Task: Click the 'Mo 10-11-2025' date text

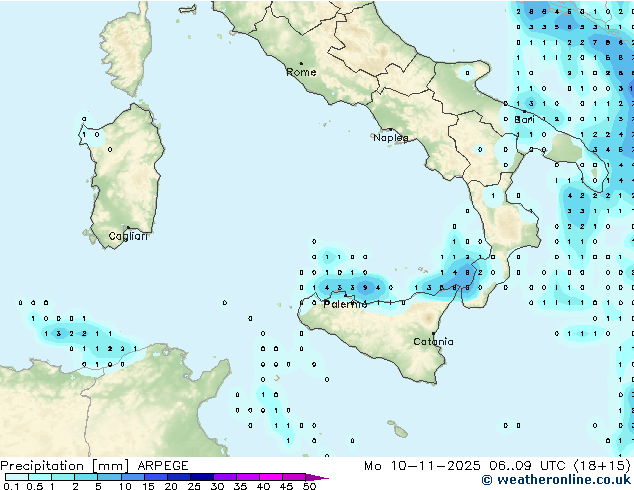Action: point(422,466)
